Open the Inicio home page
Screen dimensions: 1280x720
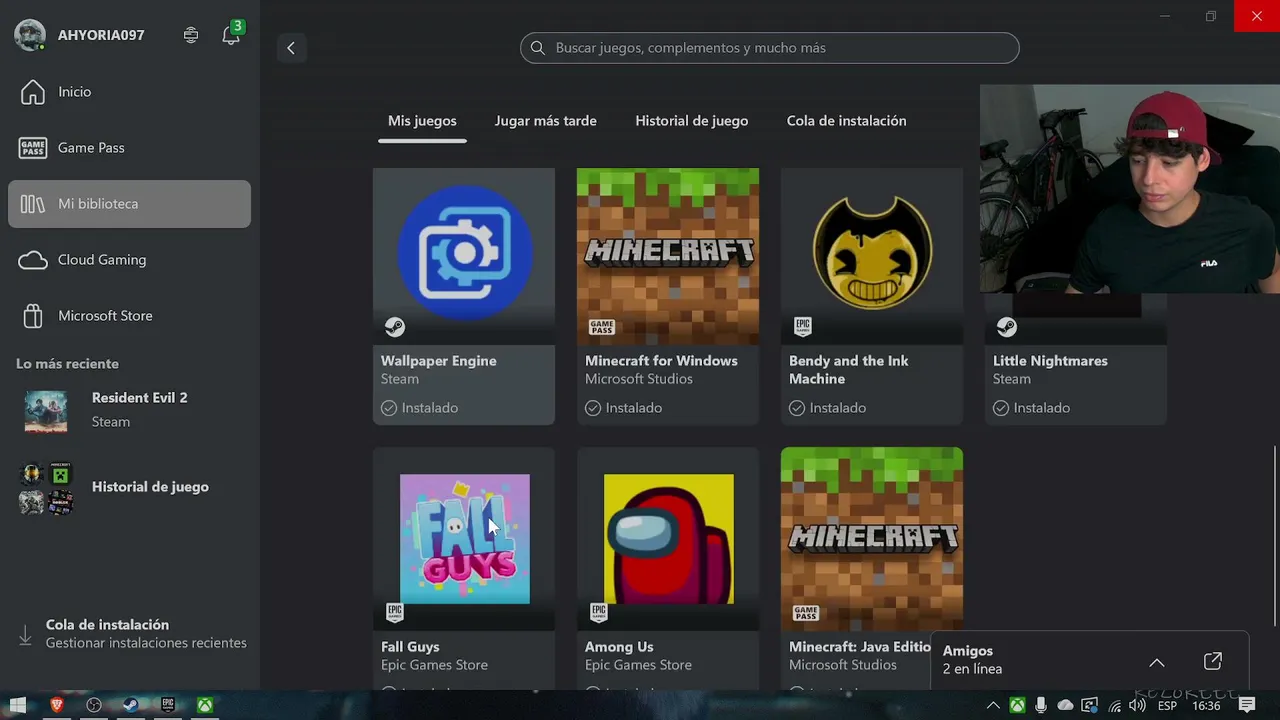129,92
